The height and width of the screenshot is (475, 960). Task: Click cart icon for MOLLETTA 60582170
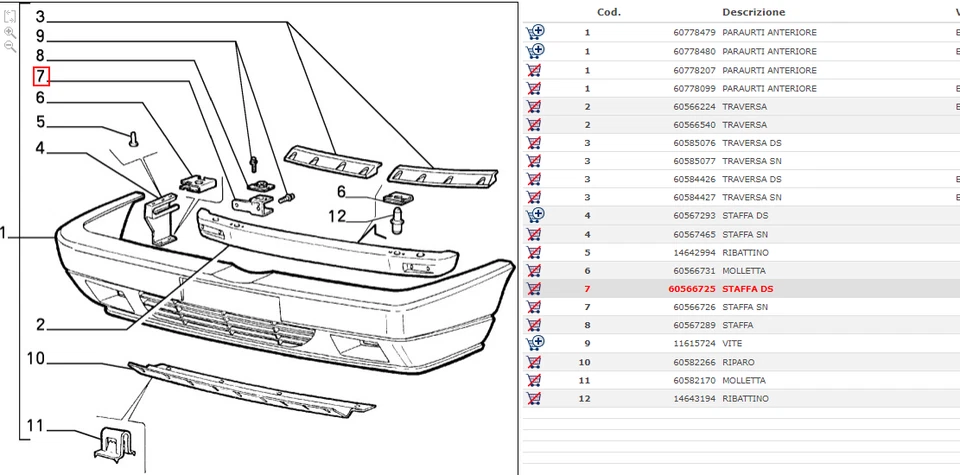pos(534,380)
